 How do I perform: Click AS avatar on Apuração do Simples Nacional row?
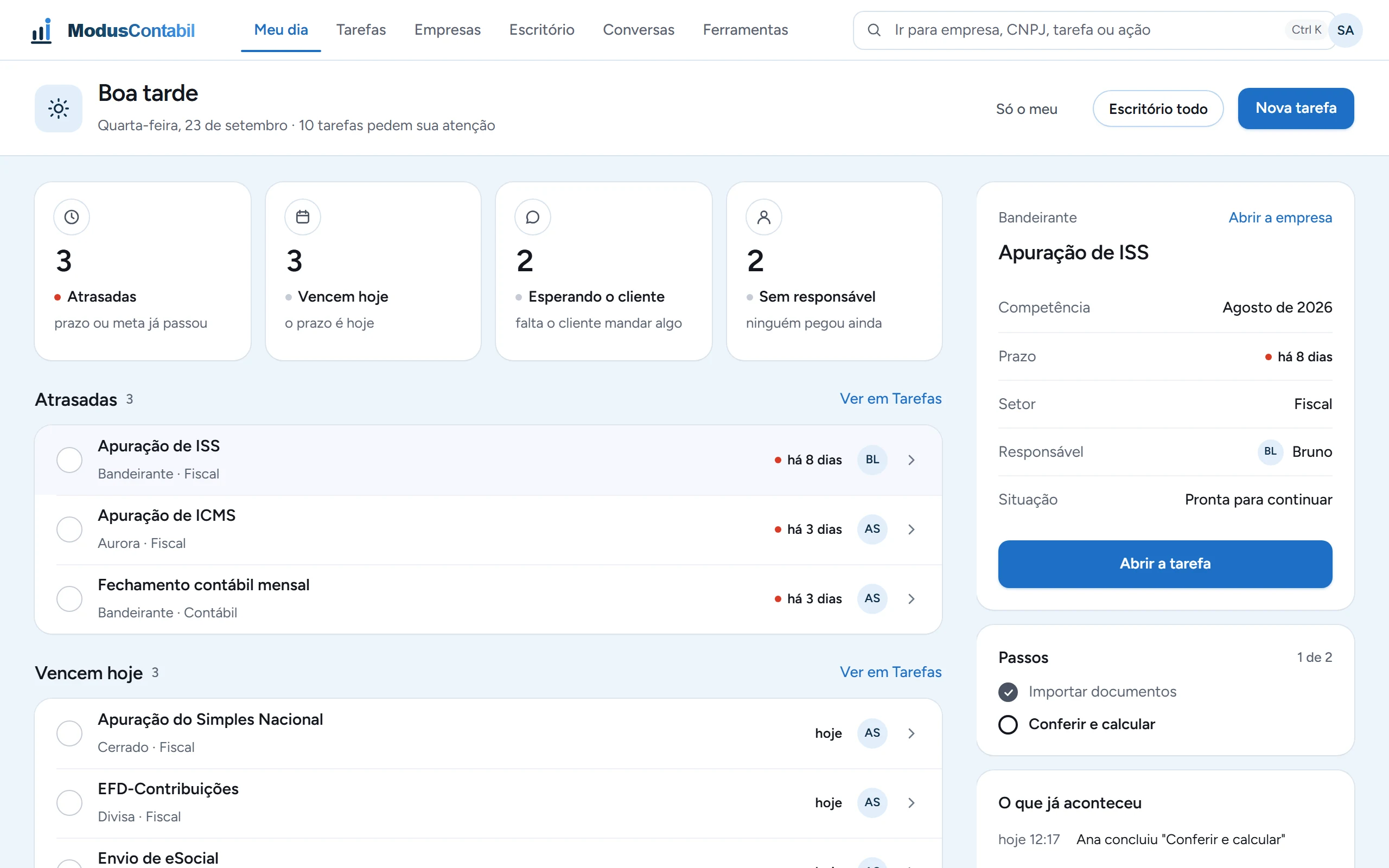point(872,733)
